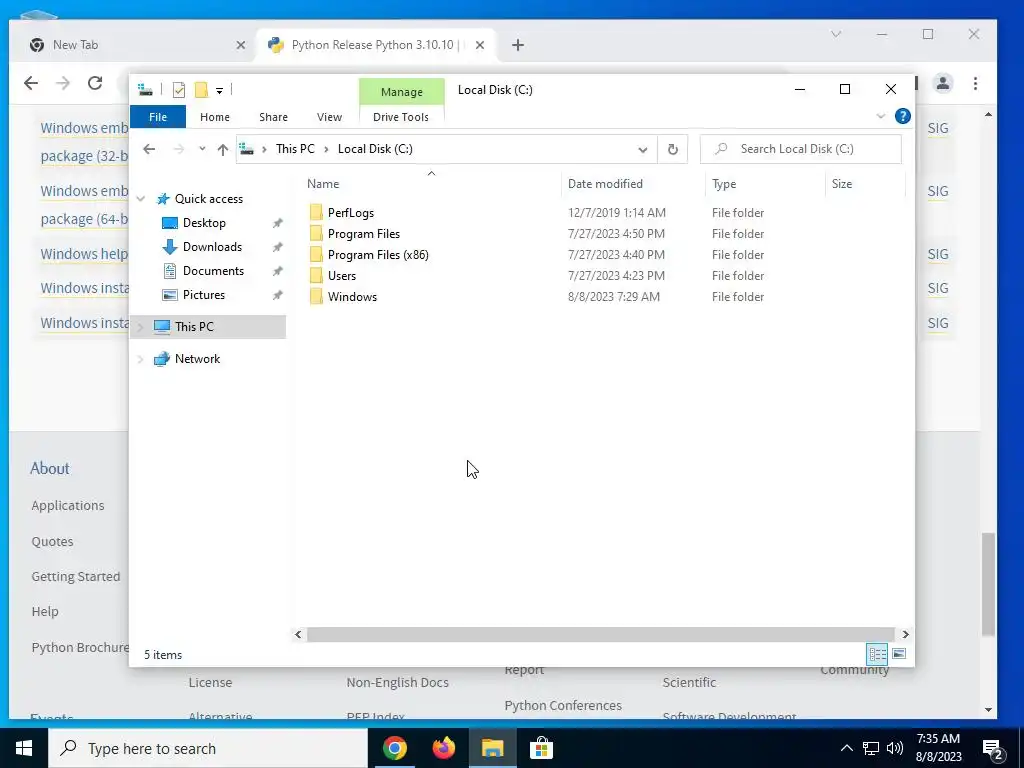
Task: Reload the Chrome page
Action: click(x=95, y=83)
